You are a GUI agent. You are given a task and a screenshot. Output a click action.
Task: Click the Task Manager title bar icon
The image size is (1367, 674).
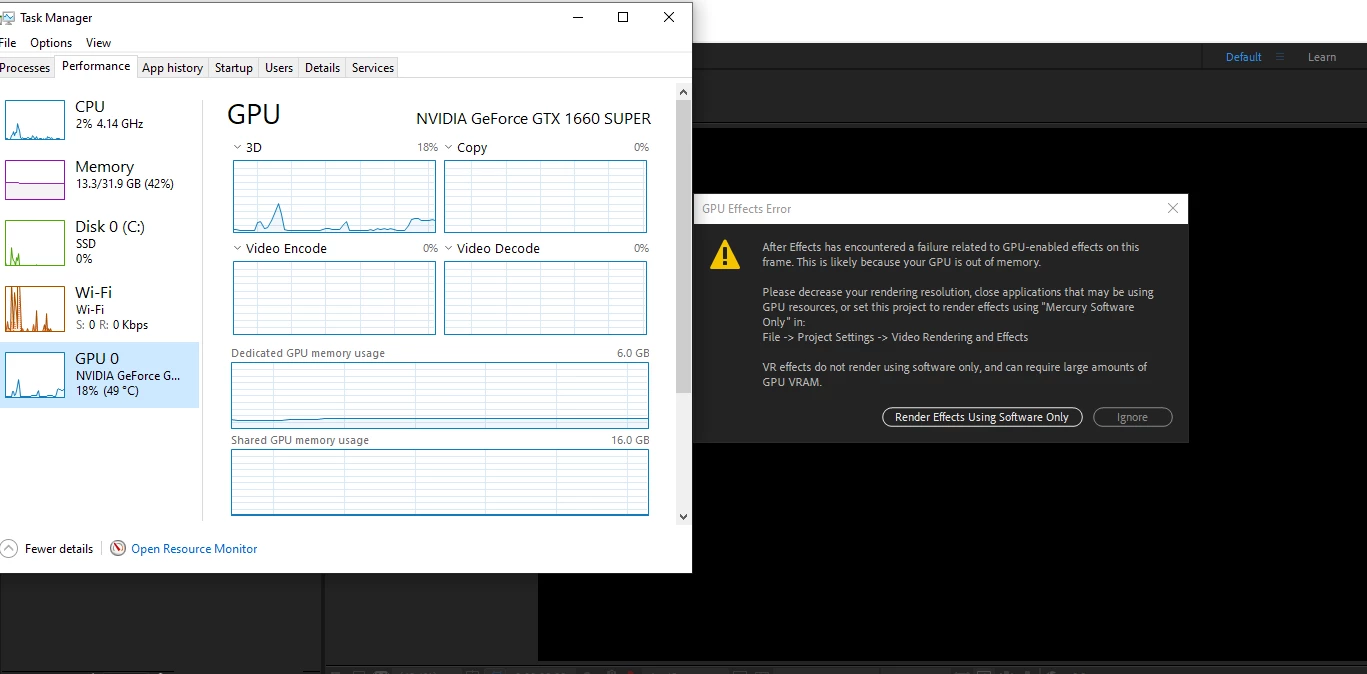tap(8, 17)
